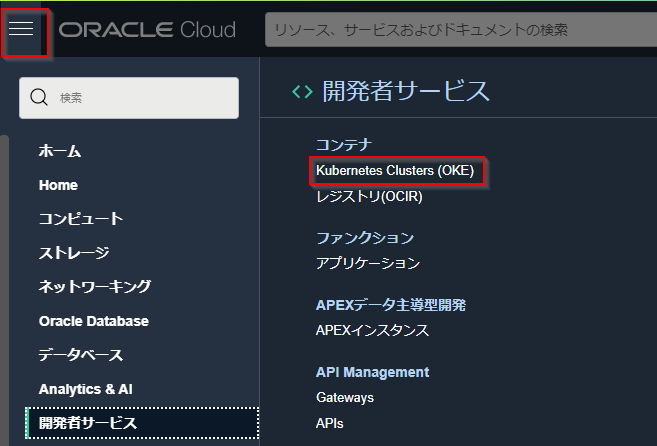Click the magnifier icon in sidebar search
The height and width of the screenshot is (446, 657).
(40, 97)
